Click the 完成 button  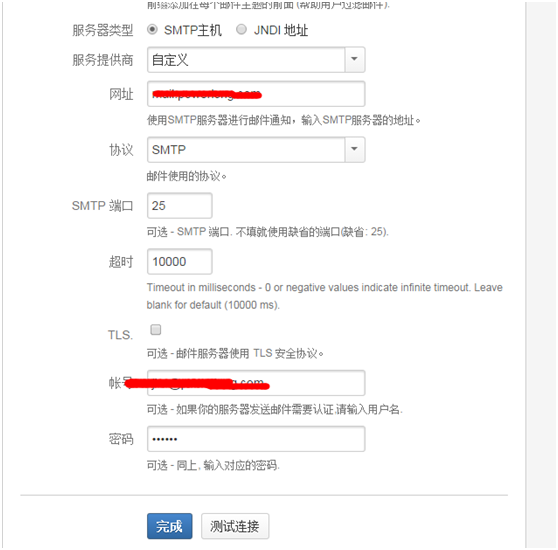169,526
